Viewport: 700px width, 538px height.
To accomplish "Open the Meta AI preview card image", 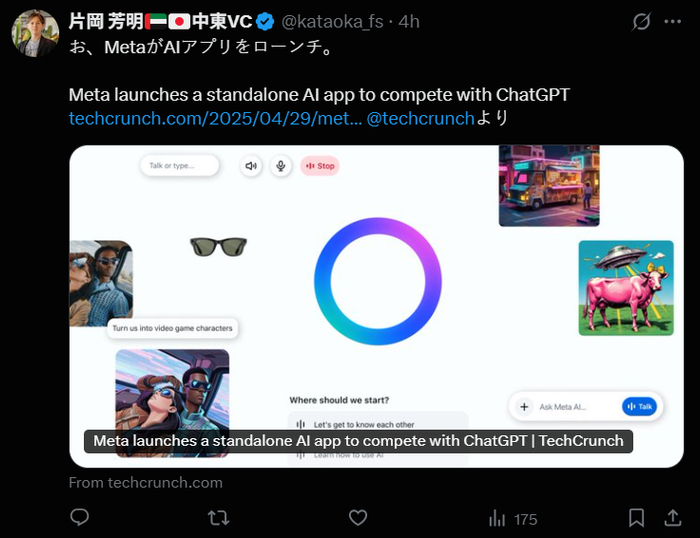I will (x=376, y=306).
